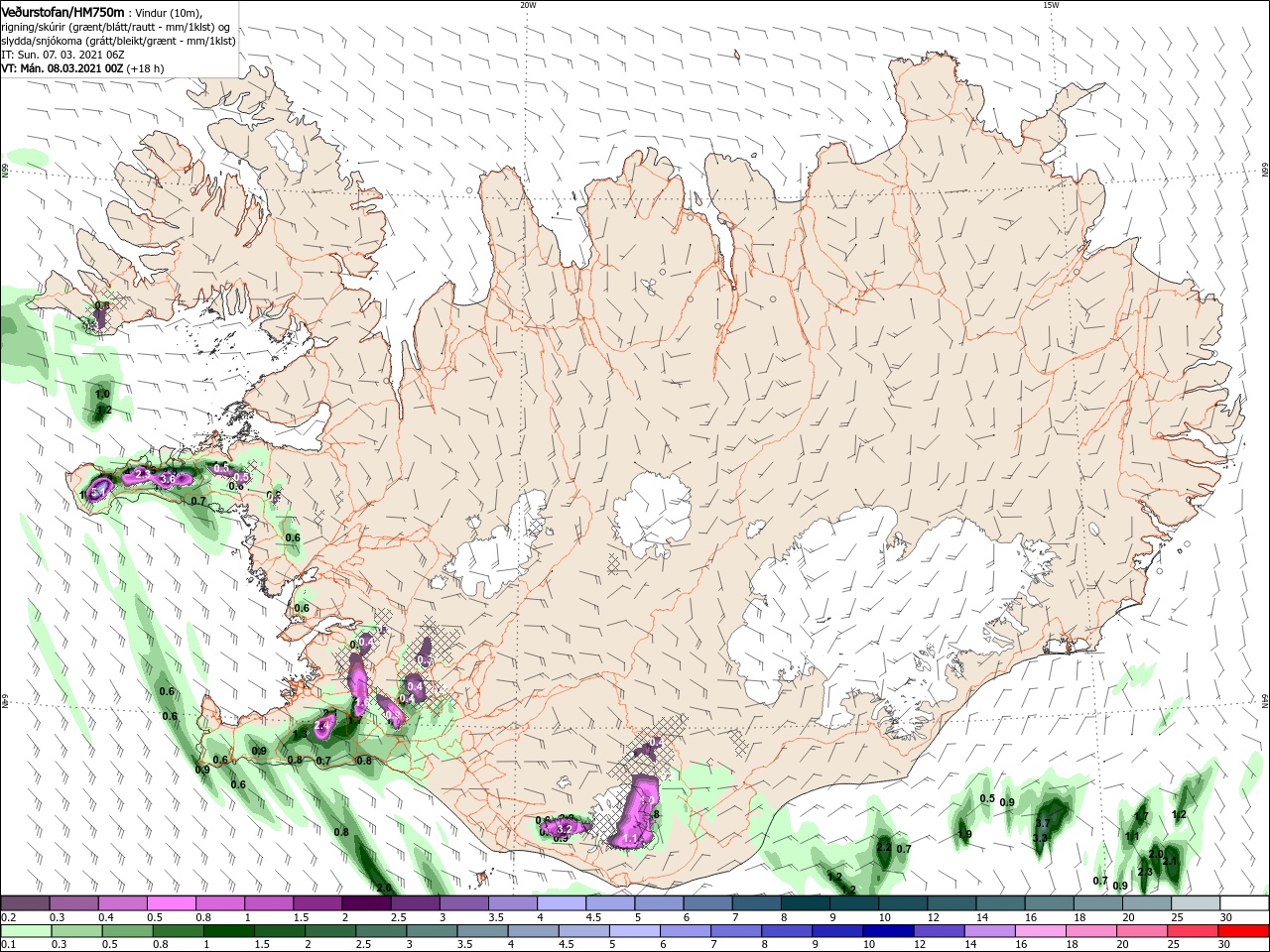1270x952 pixels.
Task: Click the Veðurstofan/HM750m title text
Action: [63, 11]
